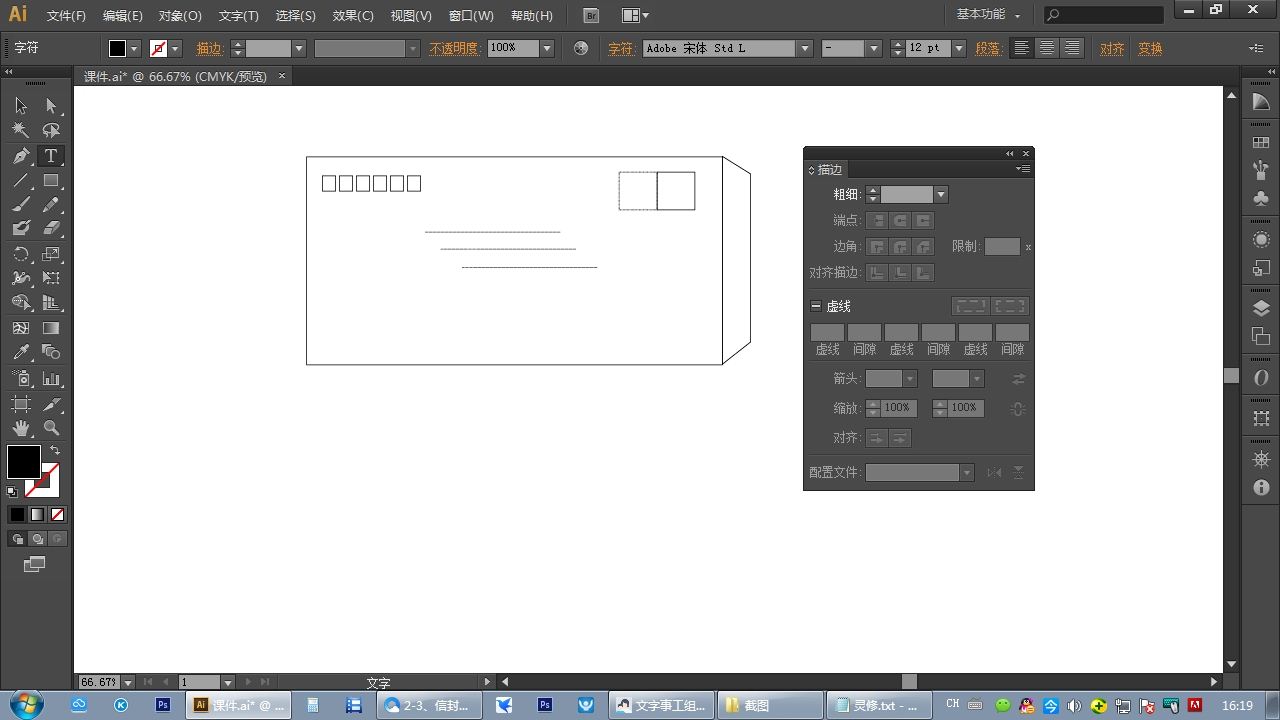This screenshot has height=720, width=1280.
Task: Pick the Paintbrush tool
Action: [21, 205]
